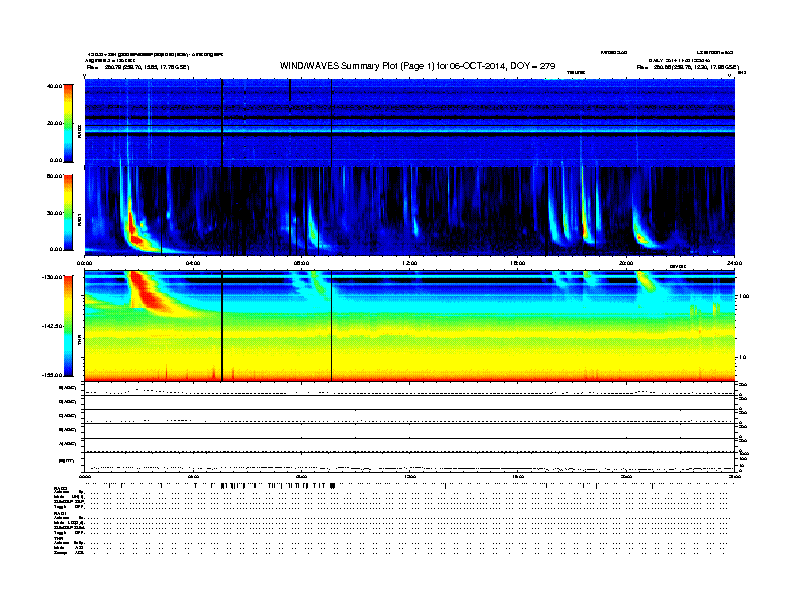
Task: Click the 24:00 tick label under RAD1 panel
Action: tap(734, 263)
